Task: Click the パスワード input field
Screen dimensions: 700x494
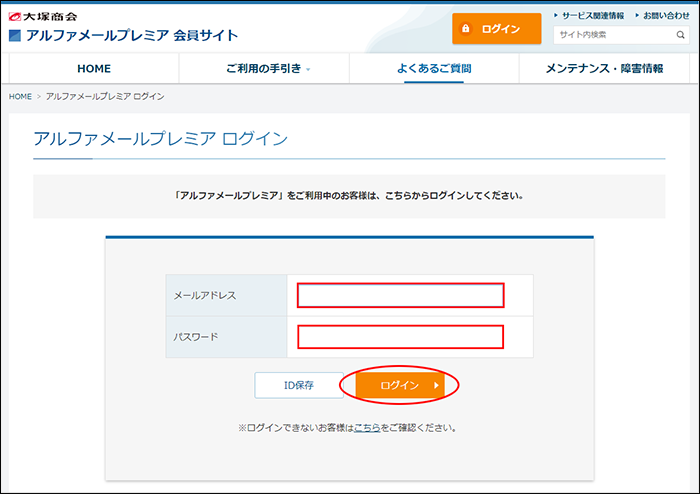Action: (400, 337)
